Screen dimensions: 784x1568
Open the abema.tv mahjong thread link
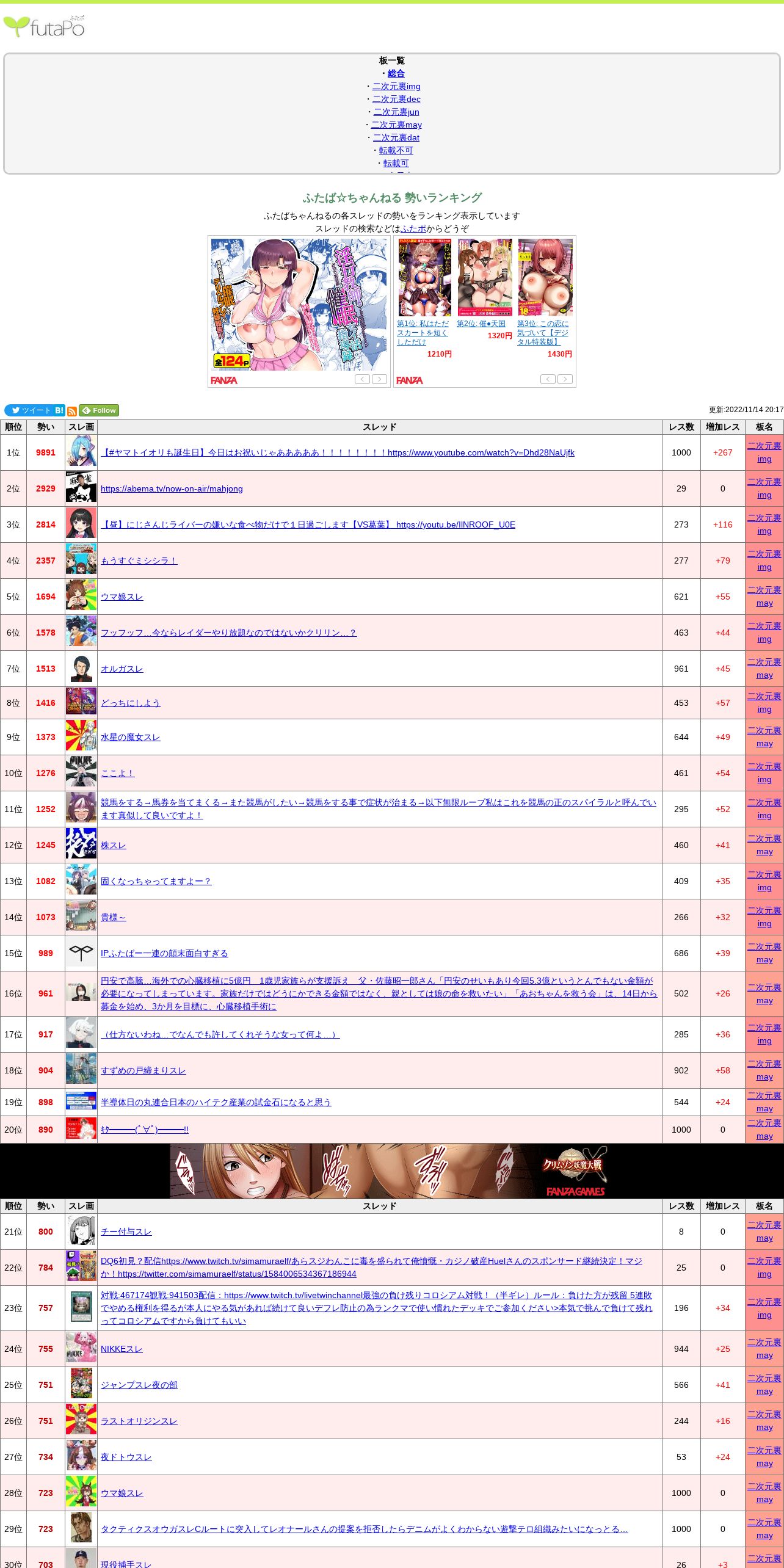coord(172,488)
